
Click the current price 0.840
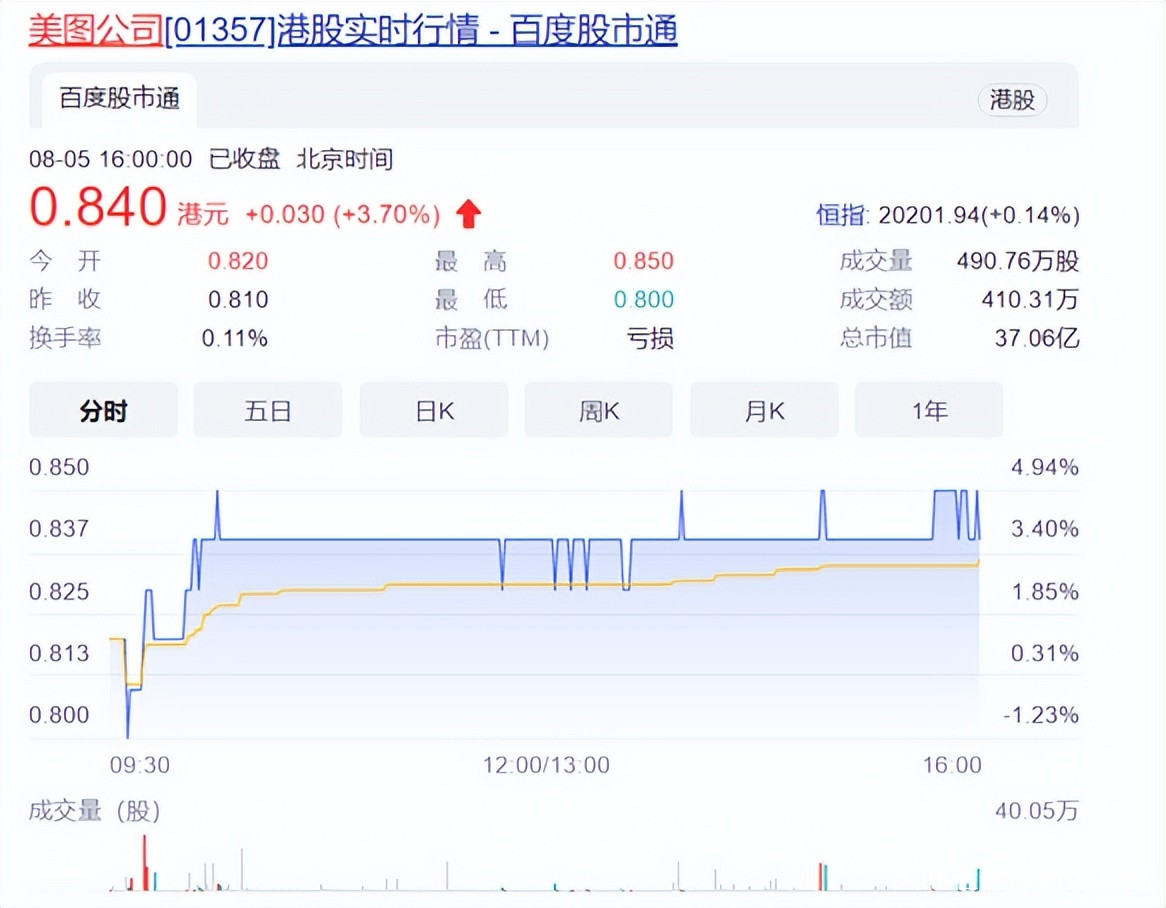(x=98, y=206)
